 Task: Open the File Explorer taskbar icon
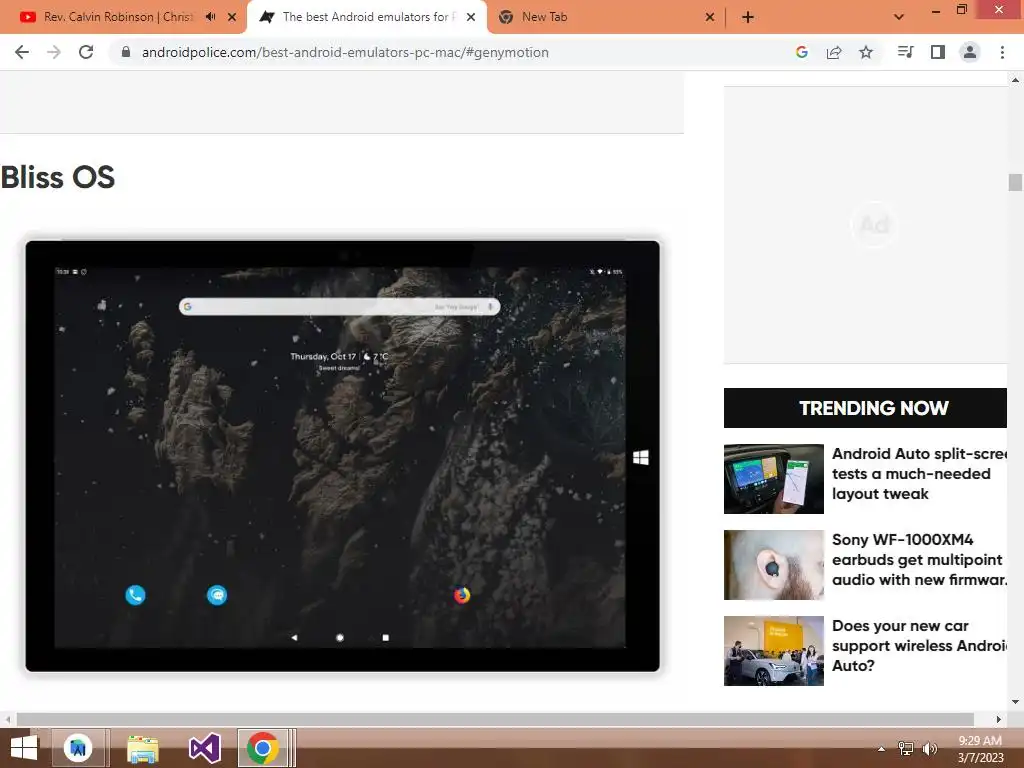point(142,748)
